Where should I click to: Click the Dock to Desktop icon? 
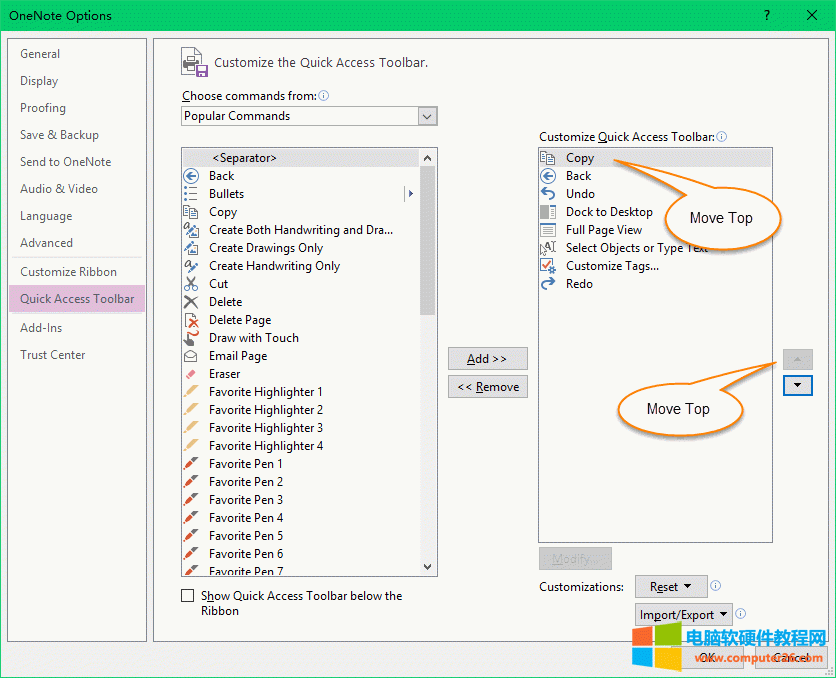tap(548, 212)
